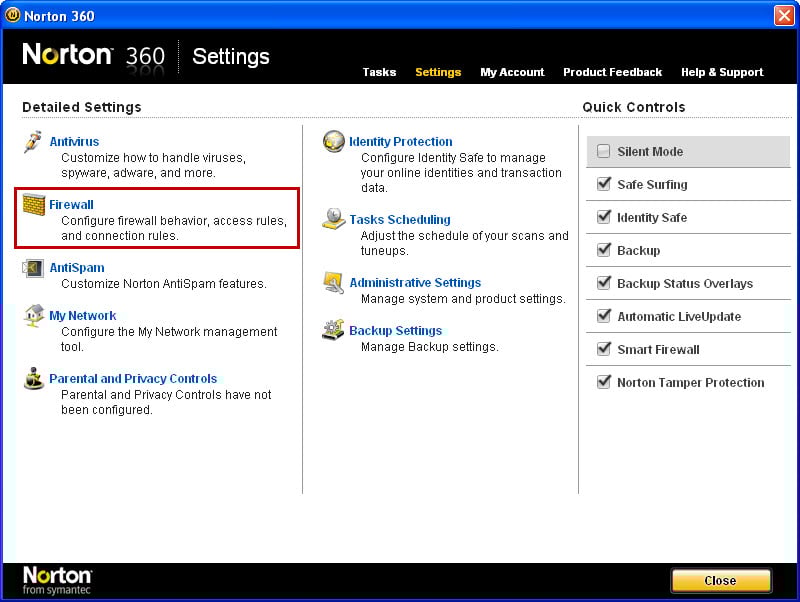
Task: Click the Close button
Action: (720, 580)
